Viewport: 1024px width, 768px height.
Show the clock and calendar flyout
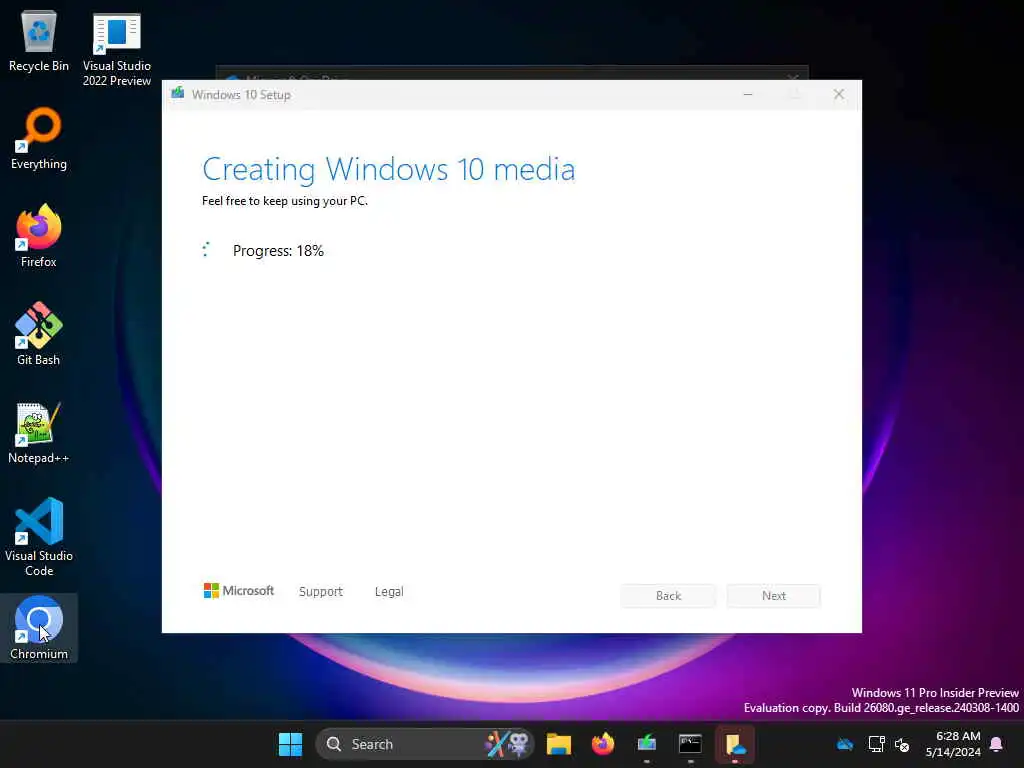pyautogui.click(x=953, y=744)
